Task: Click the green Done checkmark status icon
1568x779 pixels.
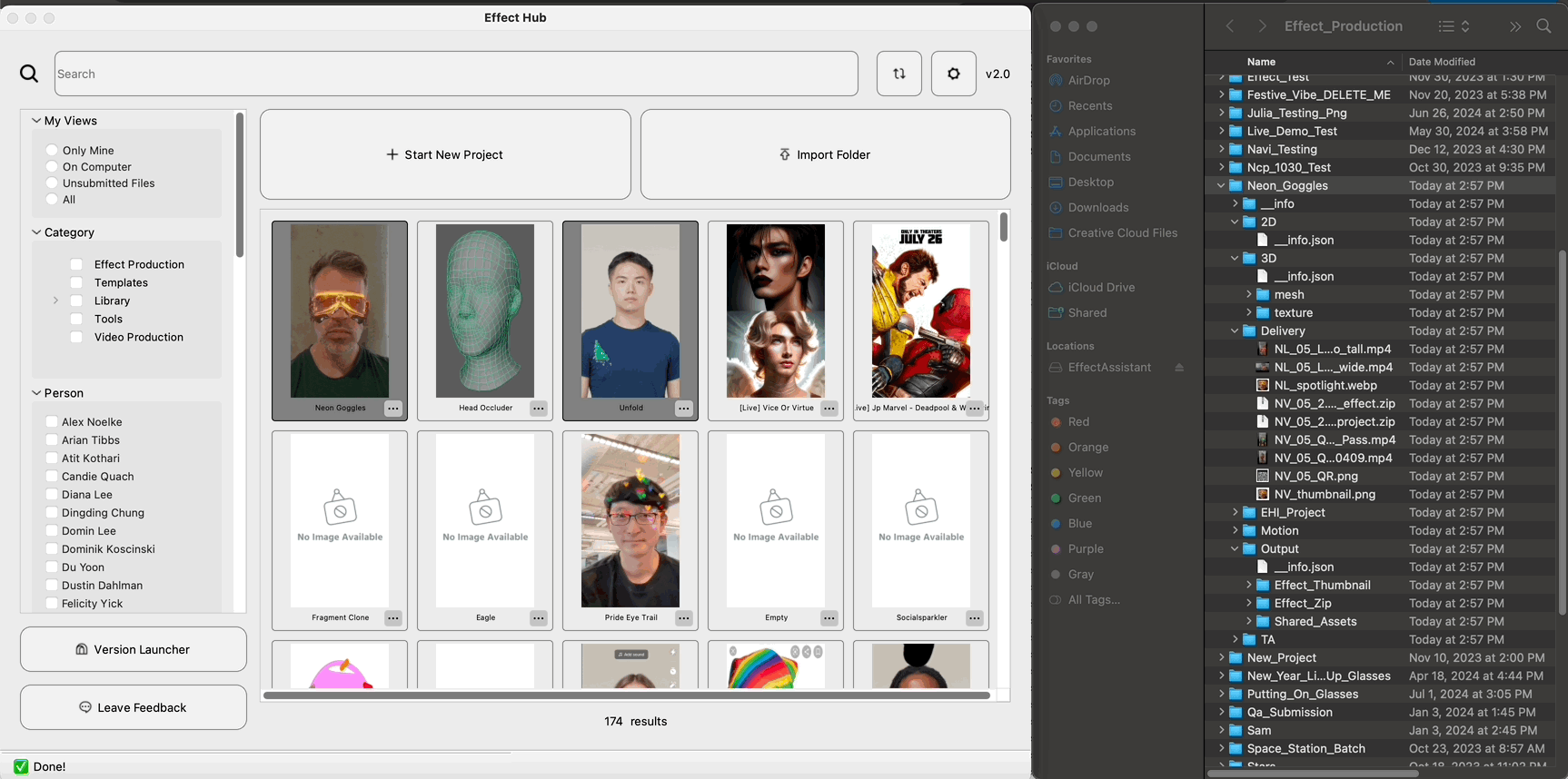Action: click(x=21, y=766)
